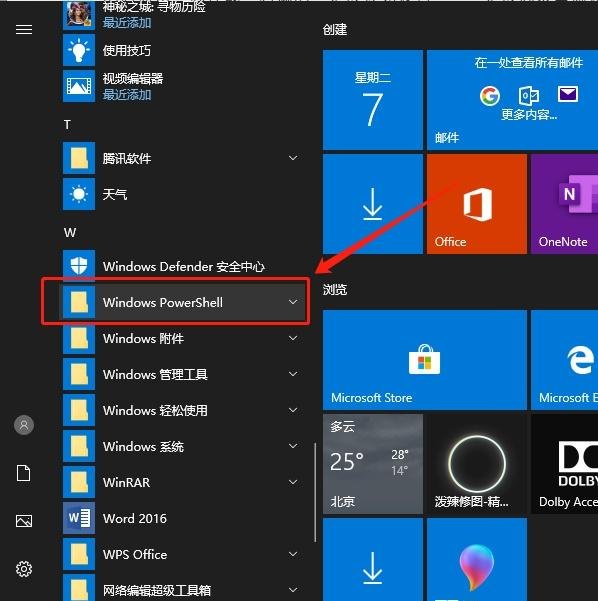Expand the WPS Office chevron
The height and width of the screenshot is (601, 598).
(x=293, y=554)
